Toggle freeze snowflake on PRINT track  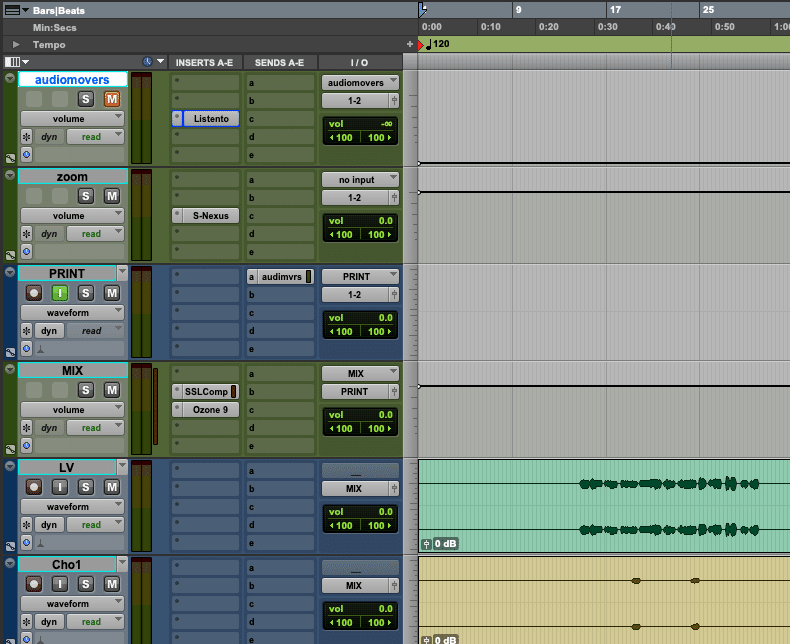[x=27, y=331]
